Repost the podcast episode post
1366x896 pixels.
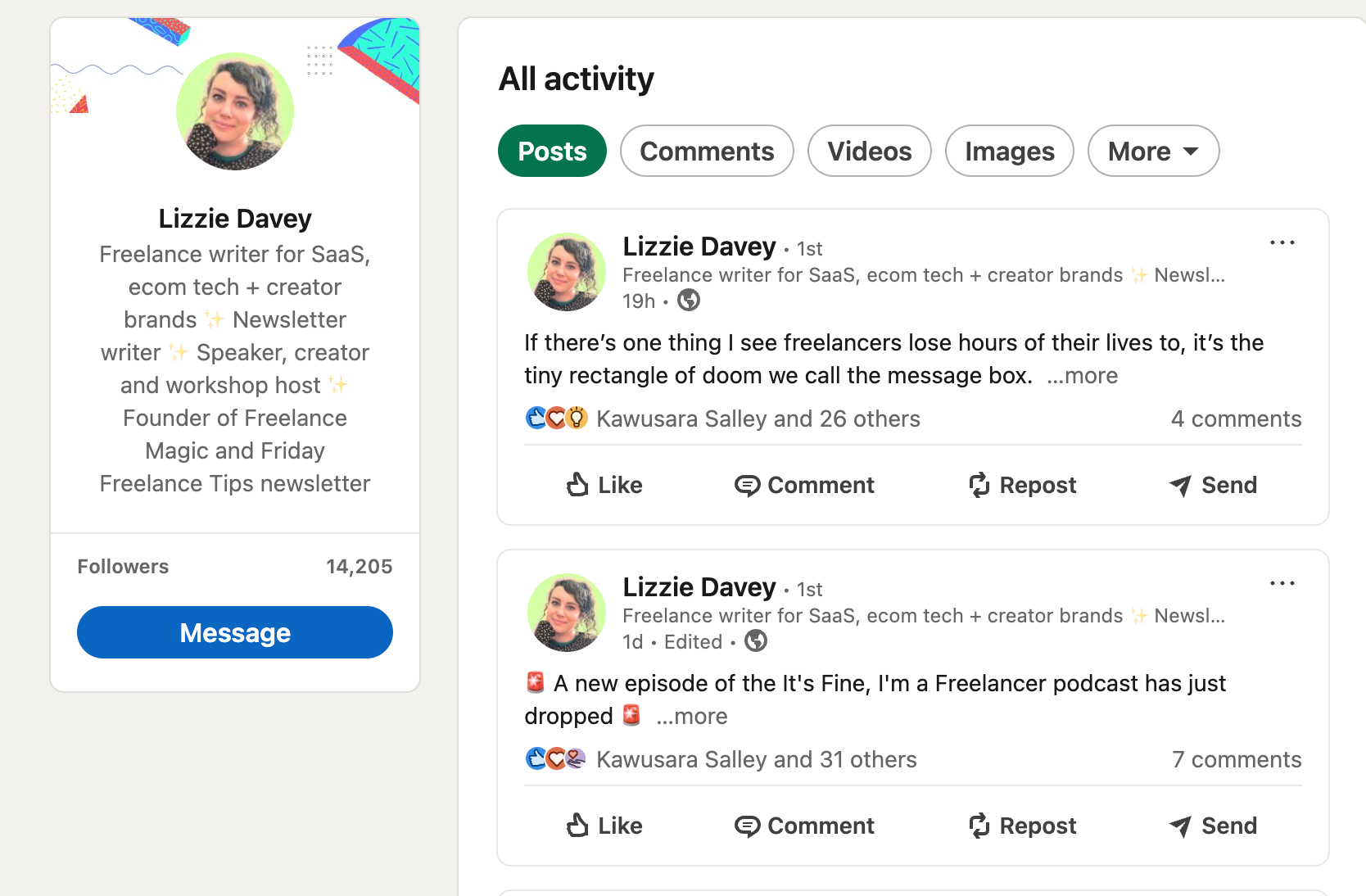click(x=1022, y=826)
